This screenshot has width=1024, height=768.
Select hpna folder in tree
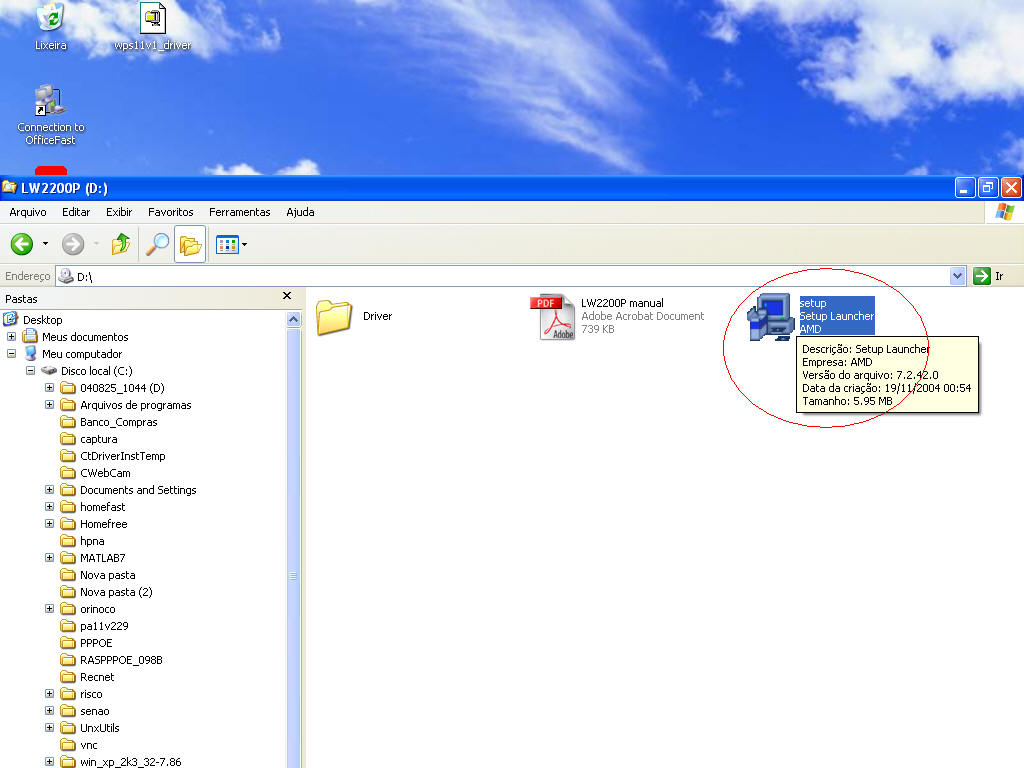point(92,541)
